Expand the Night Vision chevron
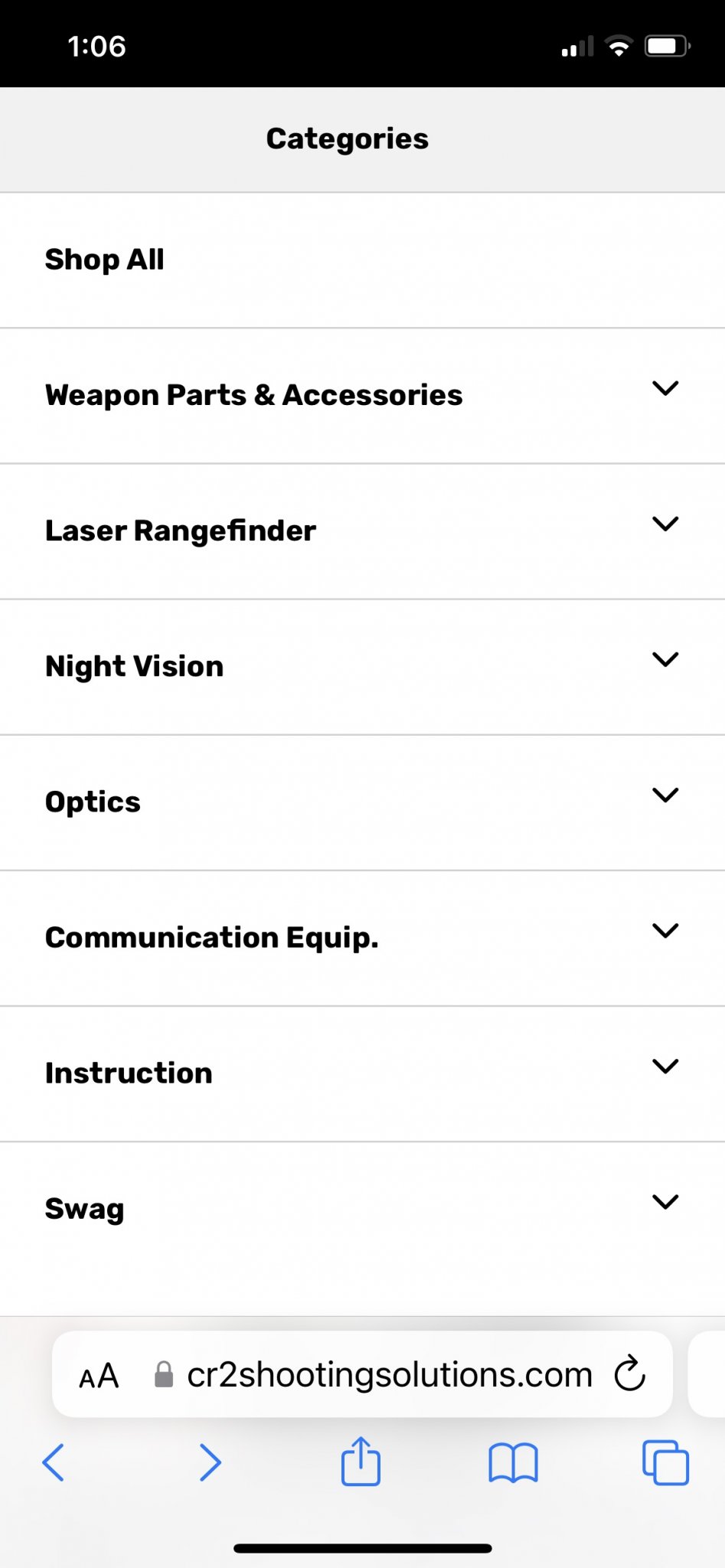Screen dimensions: 725x1568 coord(665,659)
